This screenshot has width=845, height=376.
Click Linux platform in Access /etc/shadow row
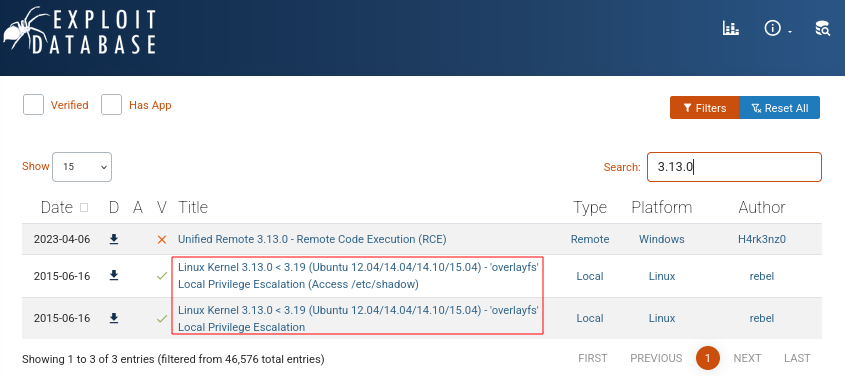pos(662,276)
